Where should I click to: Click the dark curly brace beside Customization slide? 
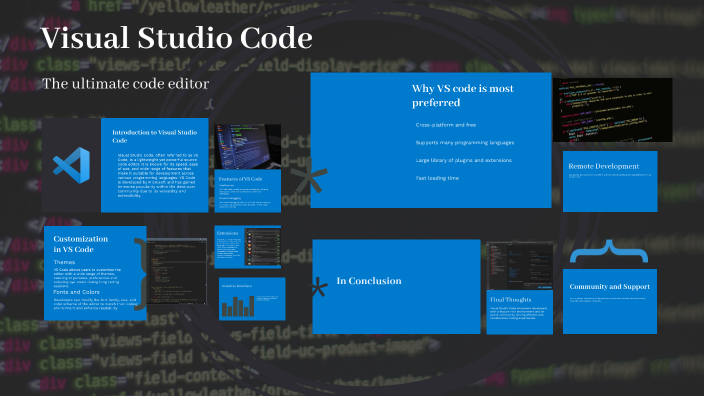click(x=141, y=273)
